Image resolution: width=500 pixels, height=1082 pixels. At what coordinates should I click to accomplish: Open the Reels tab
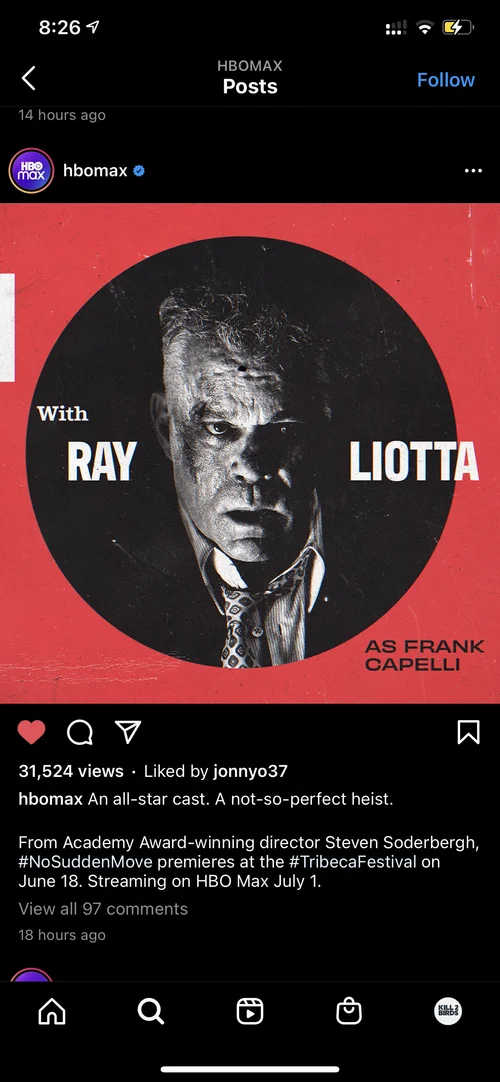pos(250,1012)
